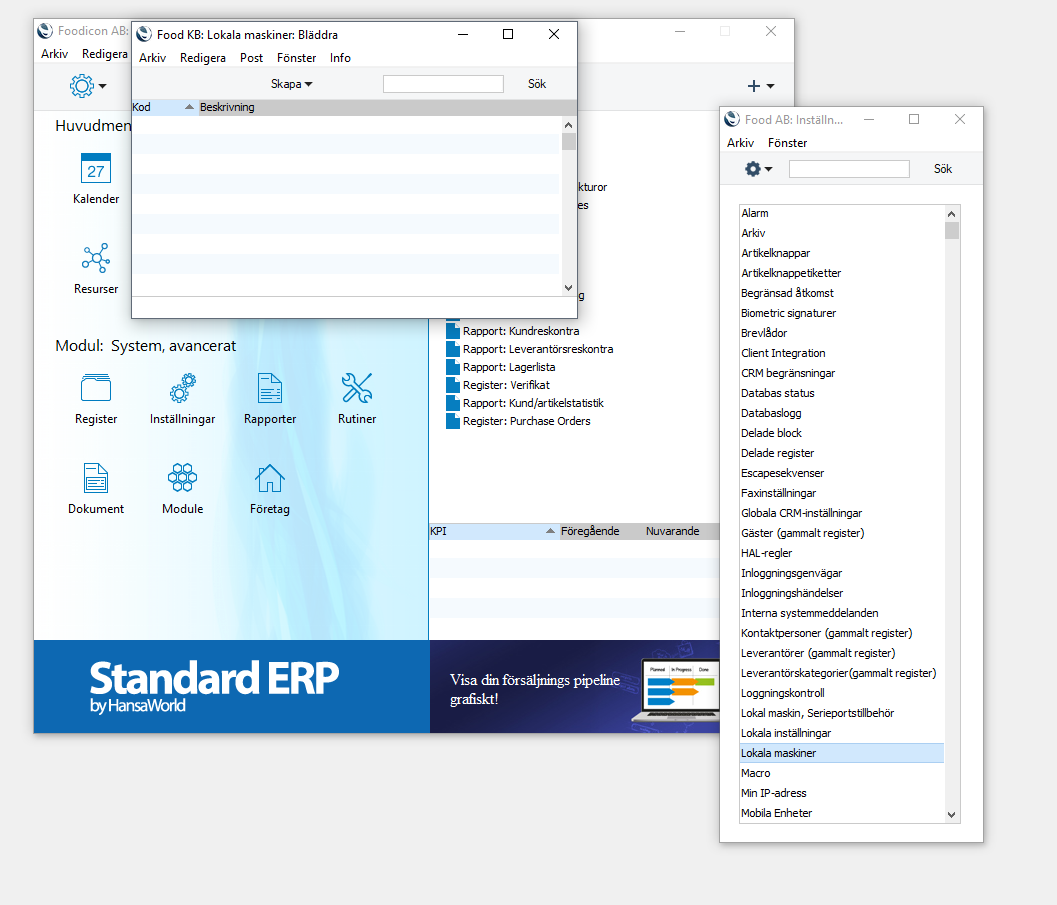Click the Register: Purchase Orders shortcut icon

453,421
